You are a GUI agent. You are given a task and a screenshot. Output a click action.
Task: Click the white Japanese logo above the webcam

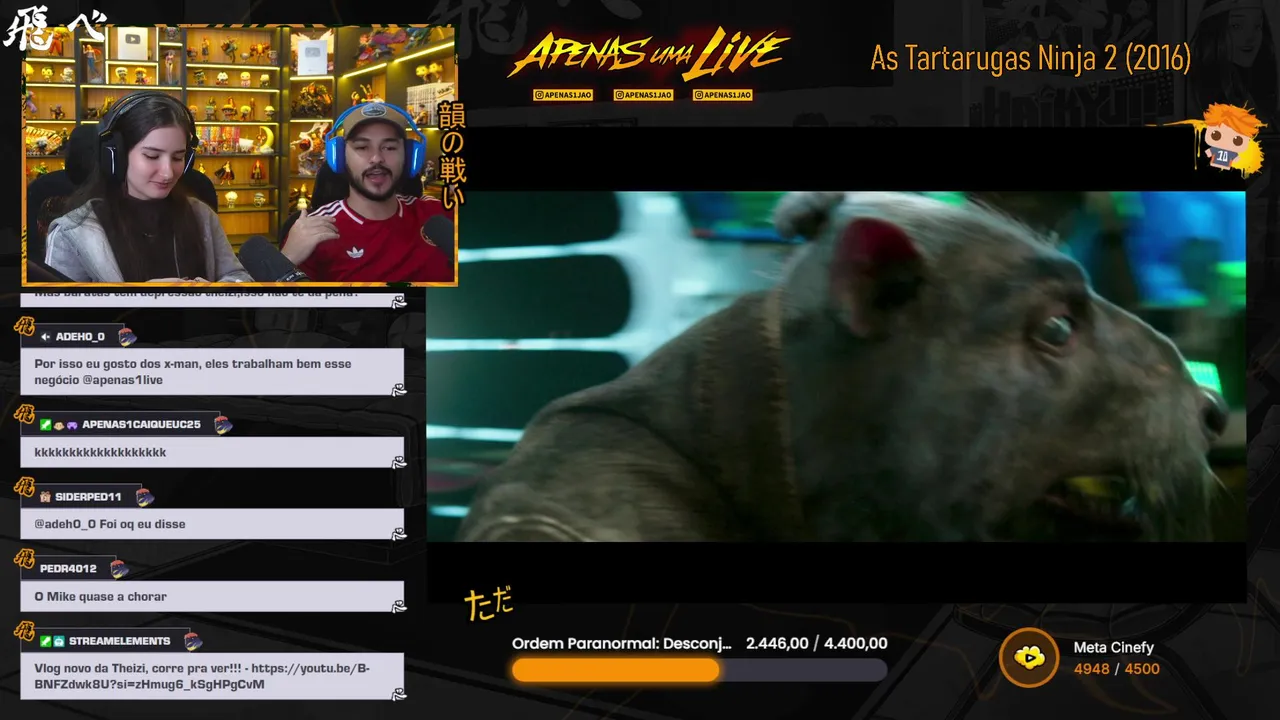(55, 28)
